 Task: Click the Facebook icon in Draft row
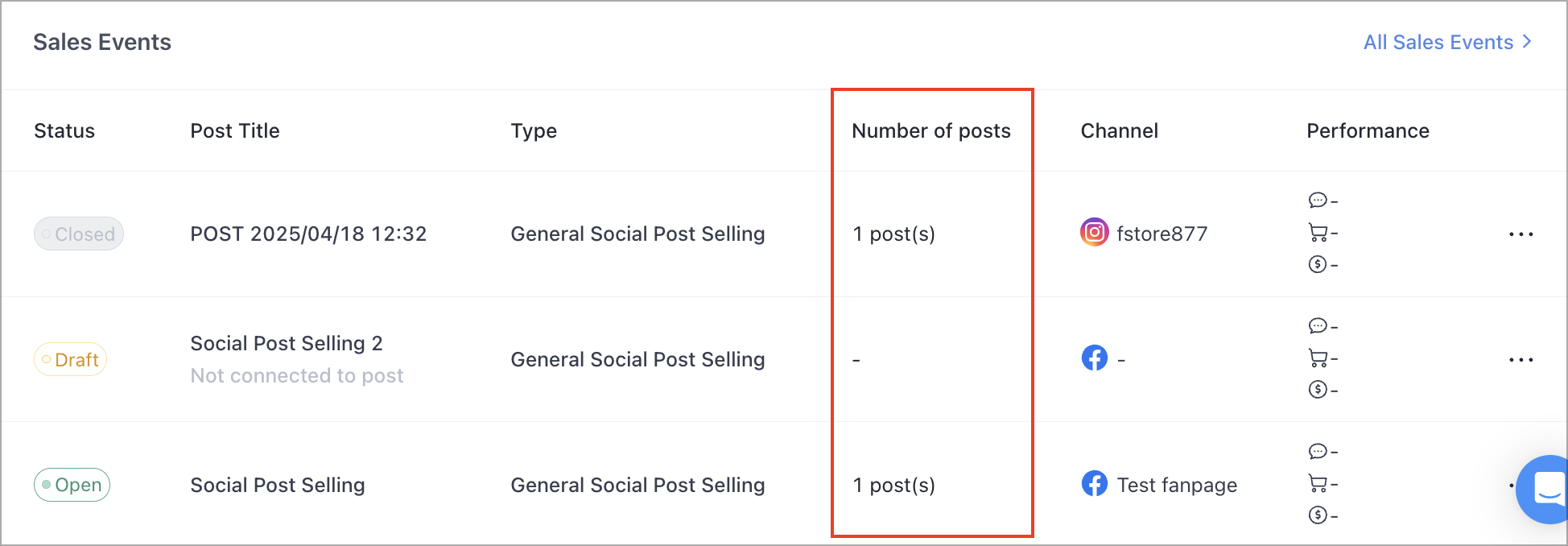[x=1094, y=358]
